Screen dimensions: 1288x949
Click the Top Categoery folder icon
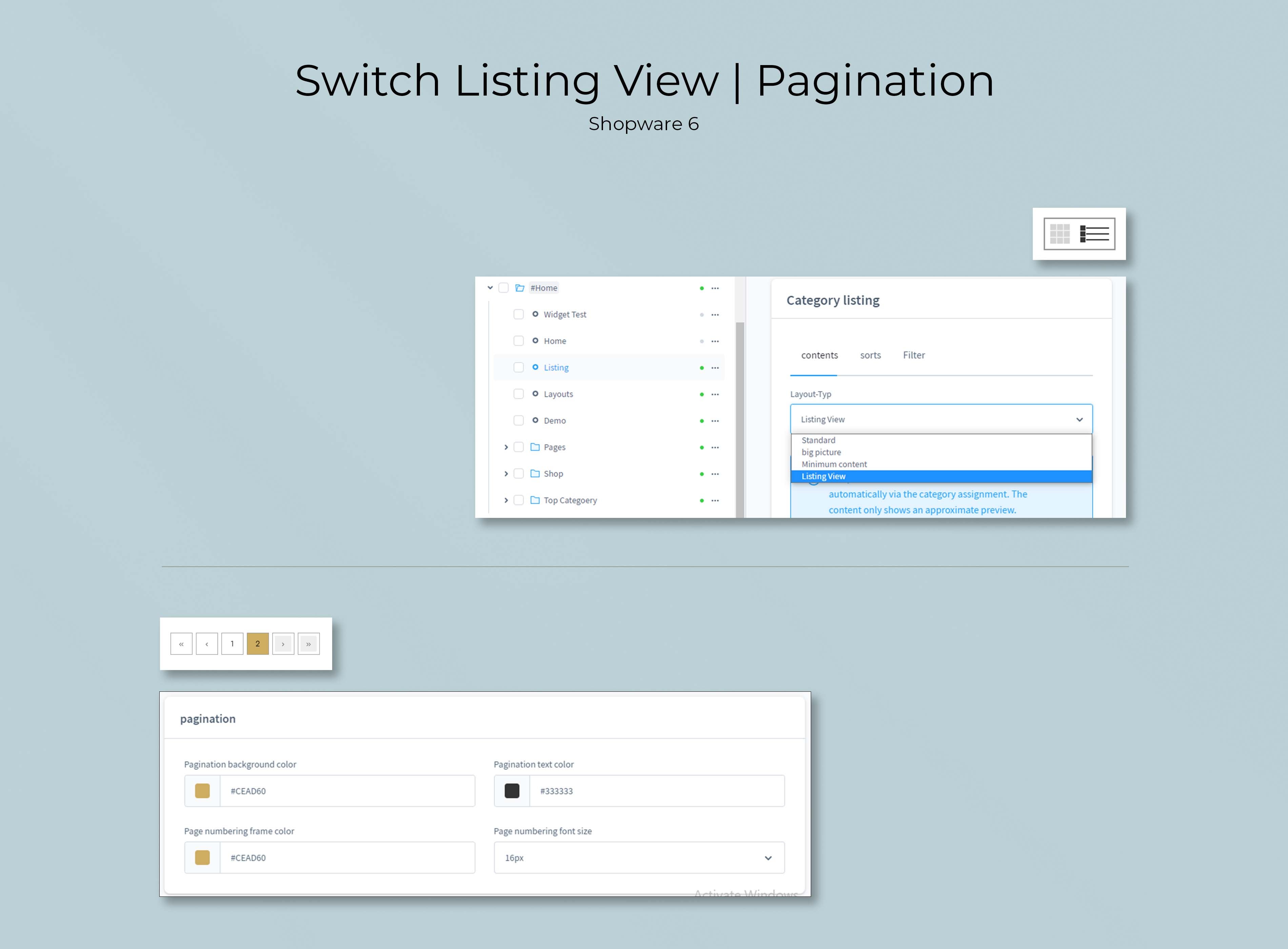(535, 500)
